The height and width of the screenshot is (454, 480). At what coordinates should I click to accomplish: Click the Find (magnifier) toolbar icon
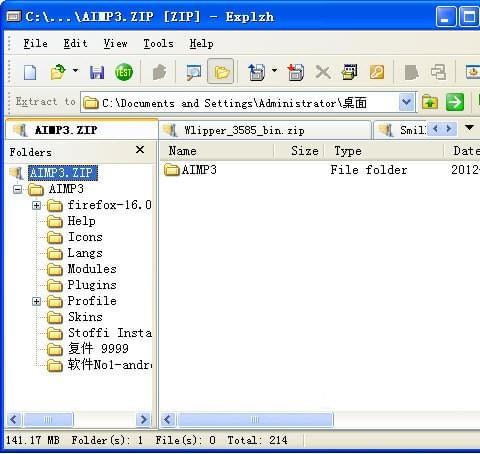[194, 72]
